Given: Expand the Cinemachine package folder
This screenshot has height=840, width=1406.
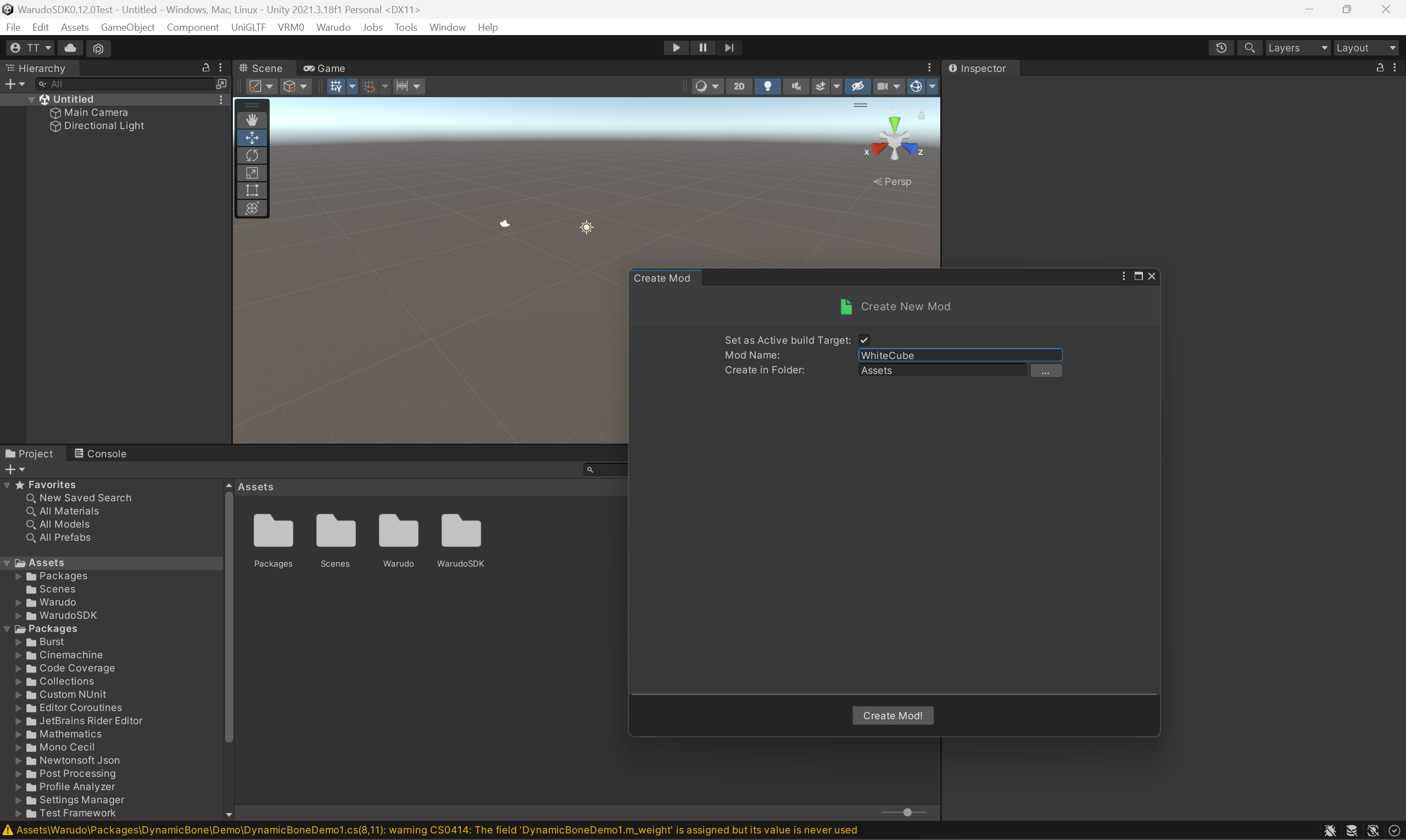Looking at the screenshot, I should [x=18, y=655].
